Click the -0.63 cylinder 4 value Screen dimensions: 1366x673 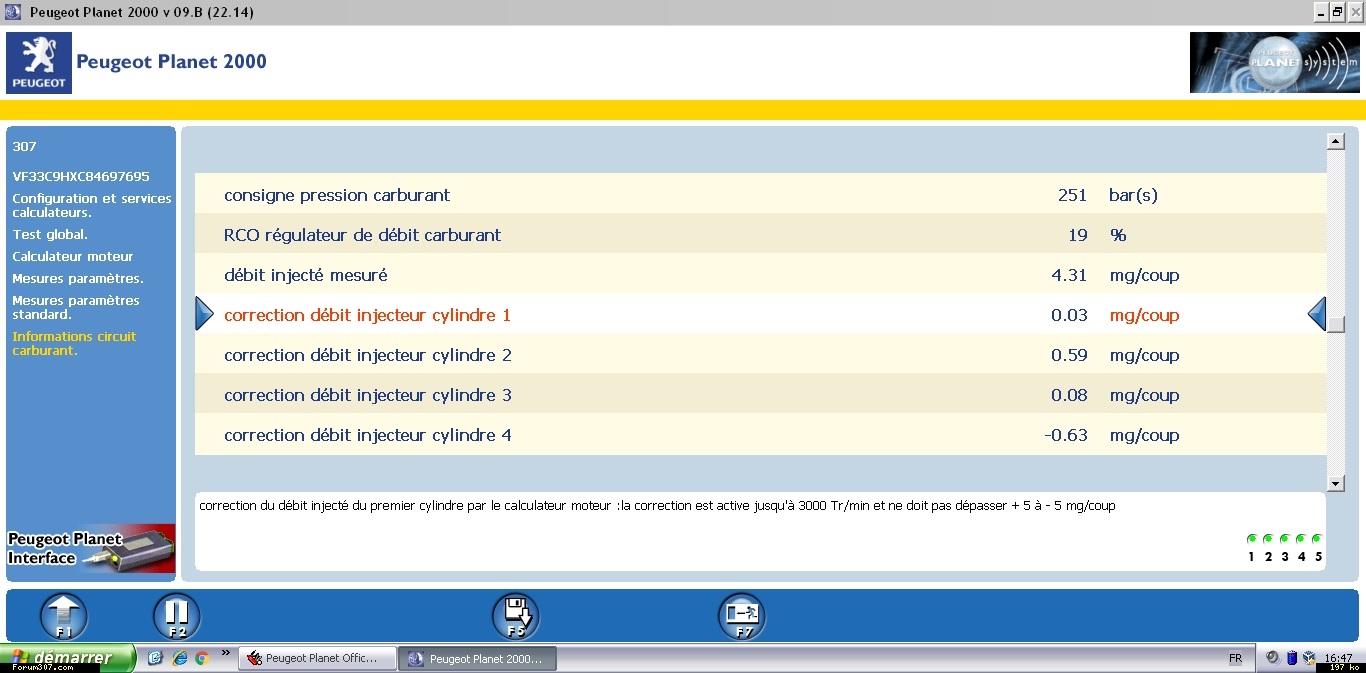[1066, 435]
